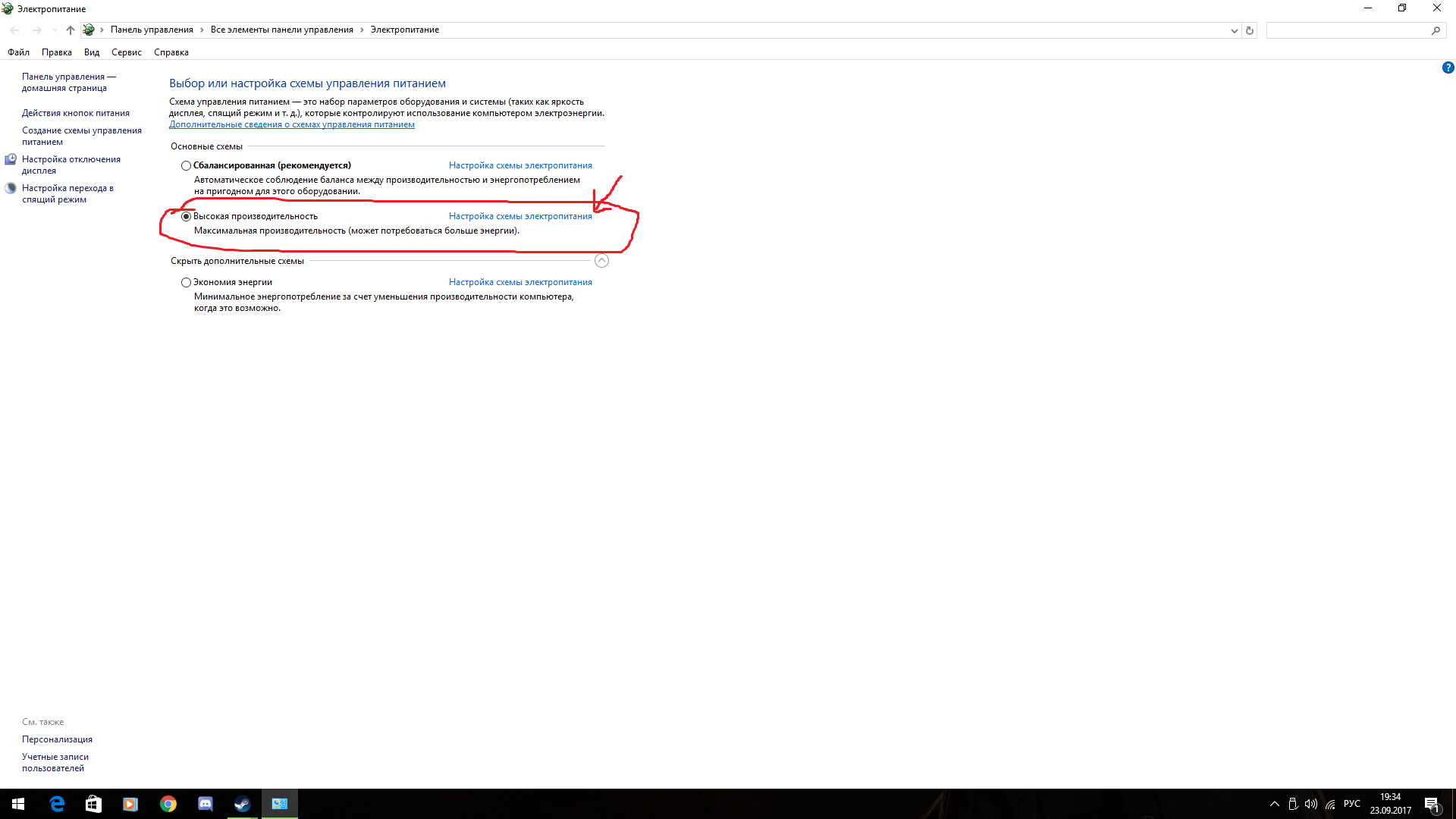Open Microsoft Store from taskbar
The width and height of the screenshot is (1456, 819).
pos(93,804)
